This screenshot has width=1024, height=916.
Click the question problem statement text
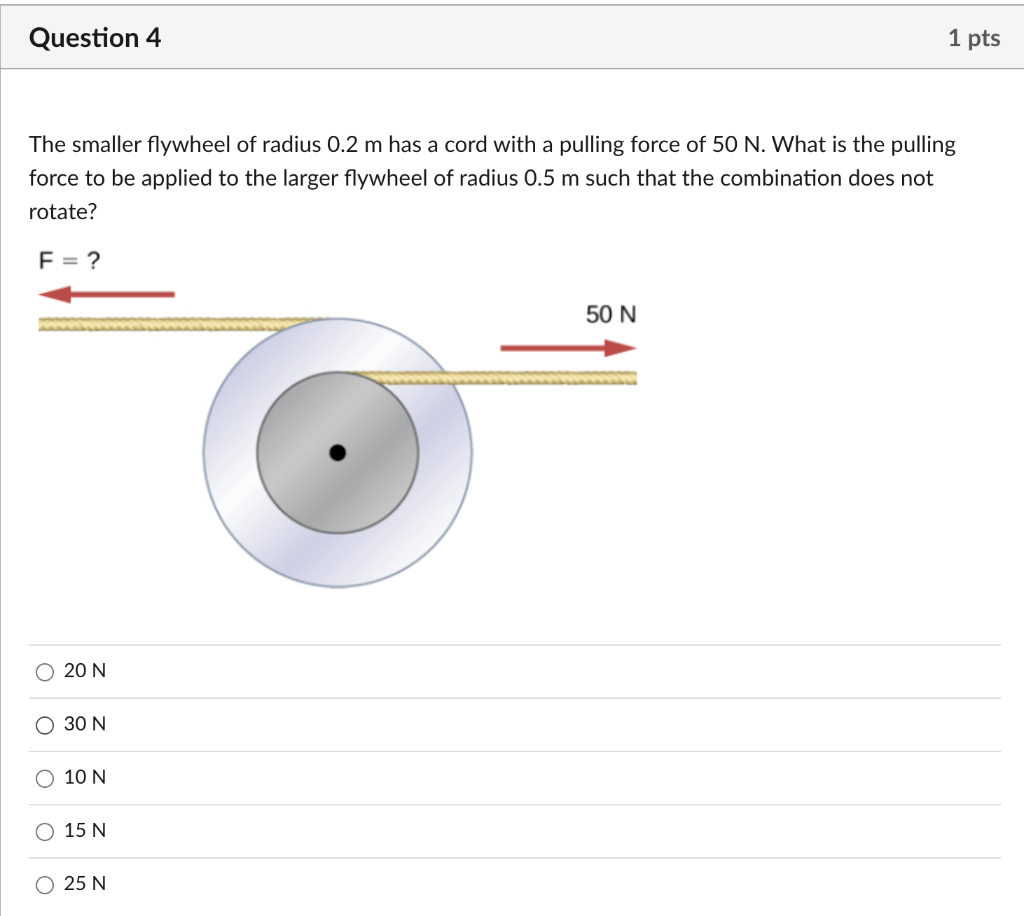tap(490, 177)
